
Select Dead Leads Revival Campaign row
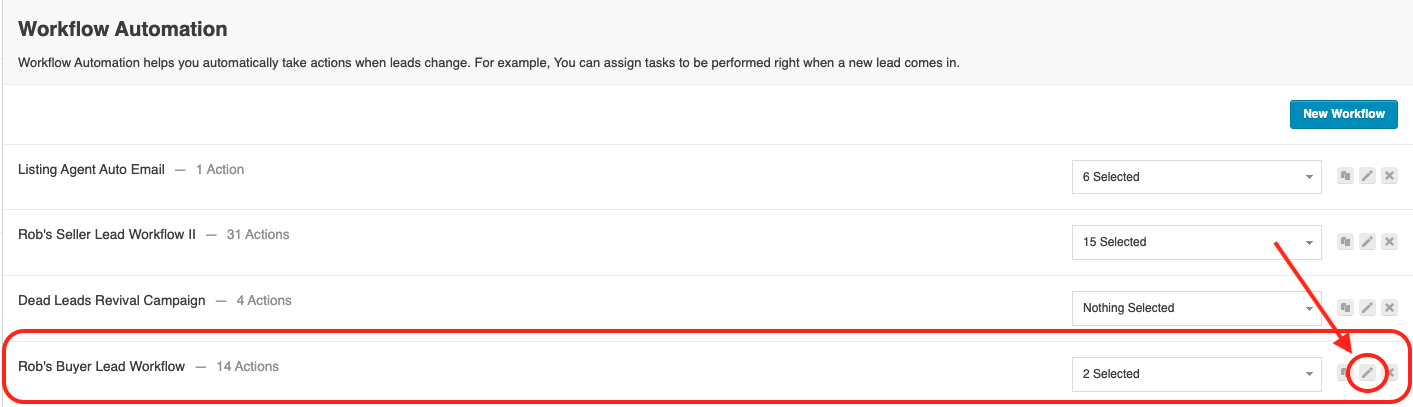pyautogui.click(x=707, y=308)
